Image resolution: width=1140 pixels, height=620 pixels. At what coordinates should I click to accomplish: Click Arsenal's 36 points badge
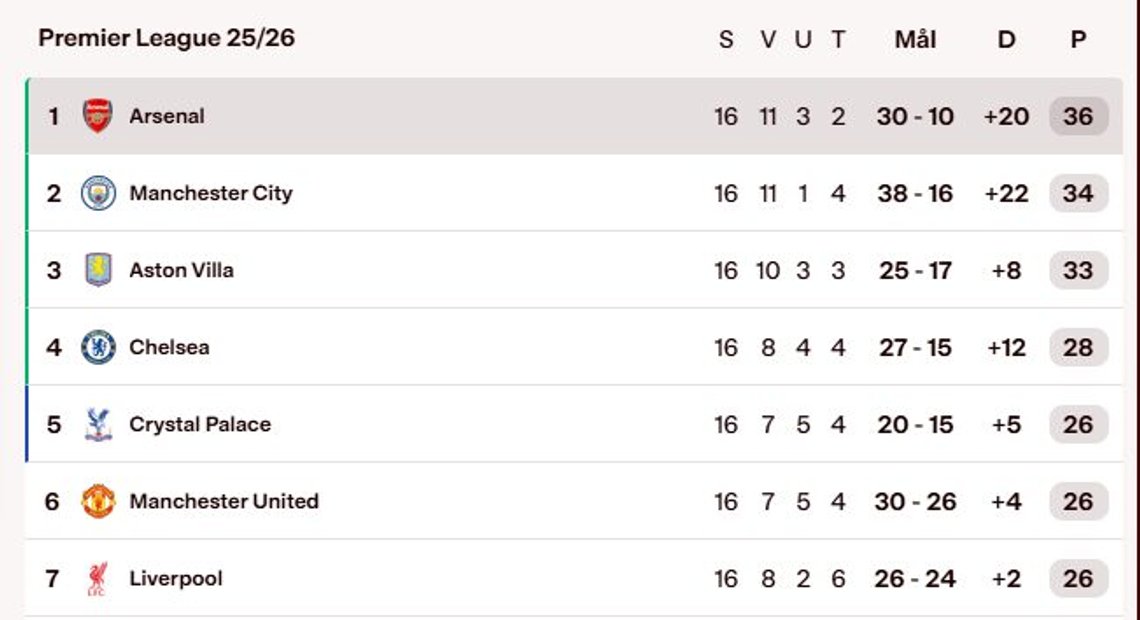(x=1078, y=116)
